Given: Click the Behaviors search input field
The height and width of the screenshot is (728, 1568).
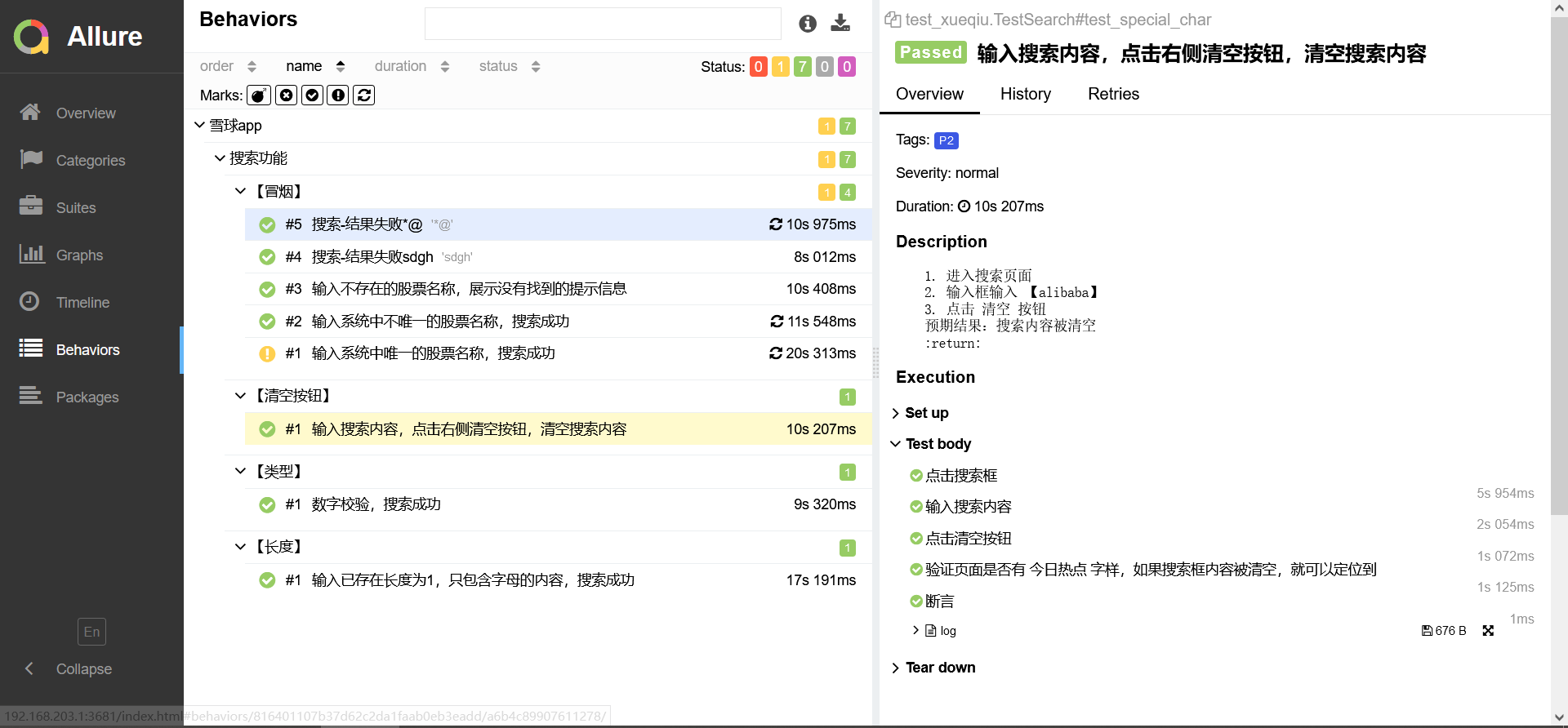Looking at the screenshot, I should [603, 24].
